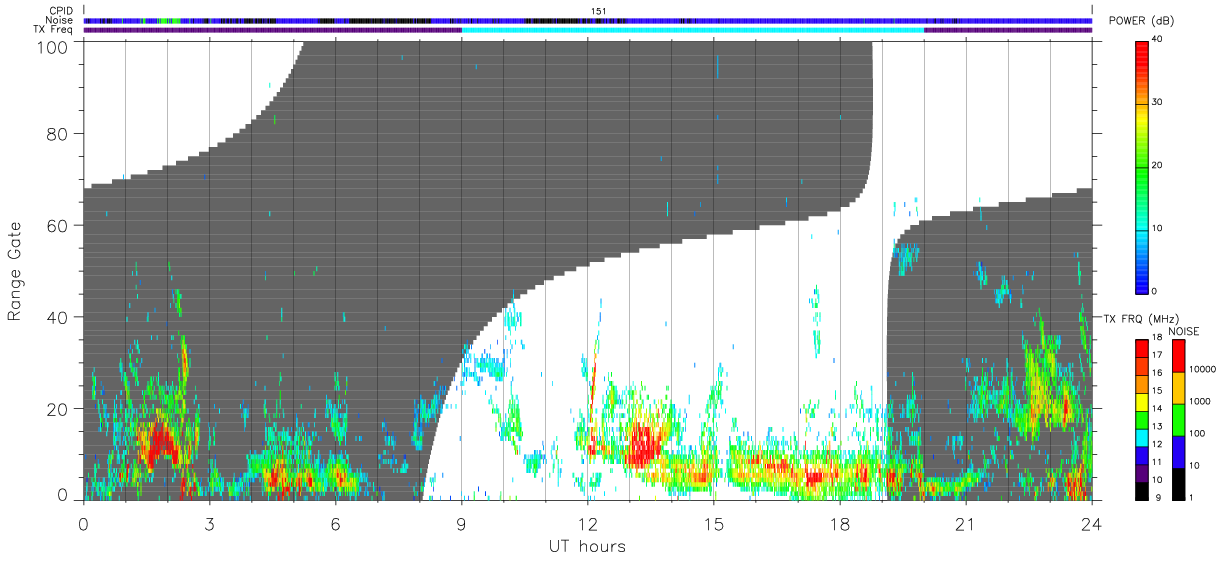This screenshot has height=567, width=1228.
Task: Pick the blue swatch in the NOISE legend
Action: coord(1178,452)
